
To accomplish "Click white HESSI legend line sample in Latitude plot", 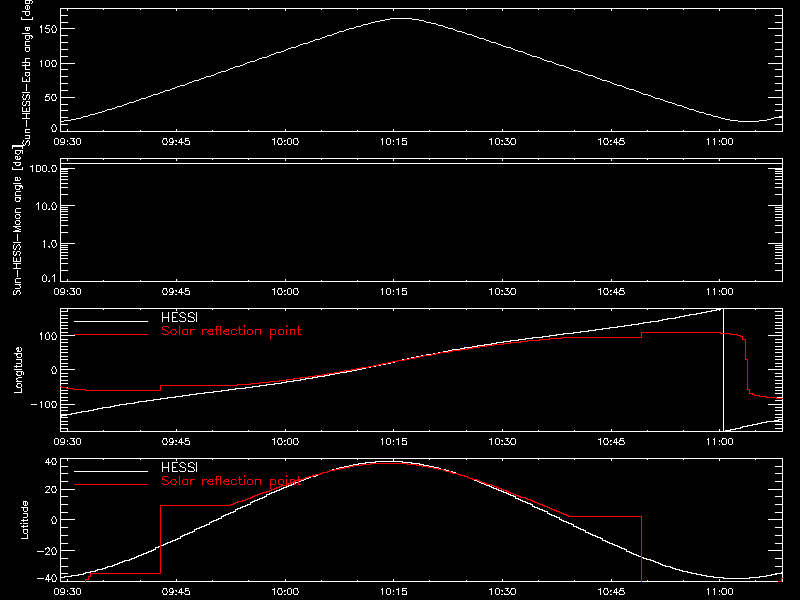I will pyautogui.click(x=111, y=471).
